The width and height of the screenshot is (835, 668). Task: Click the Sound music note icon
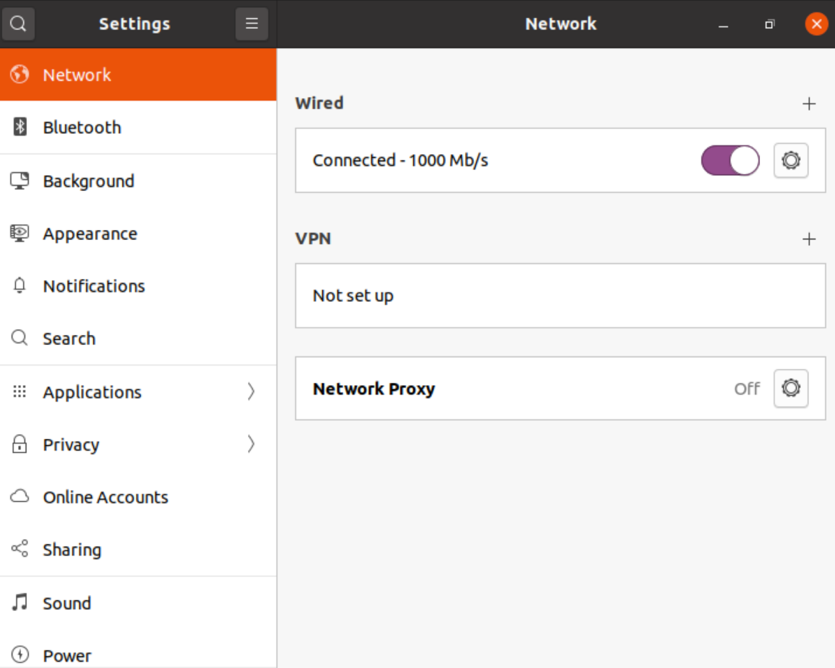pos(20,603)
